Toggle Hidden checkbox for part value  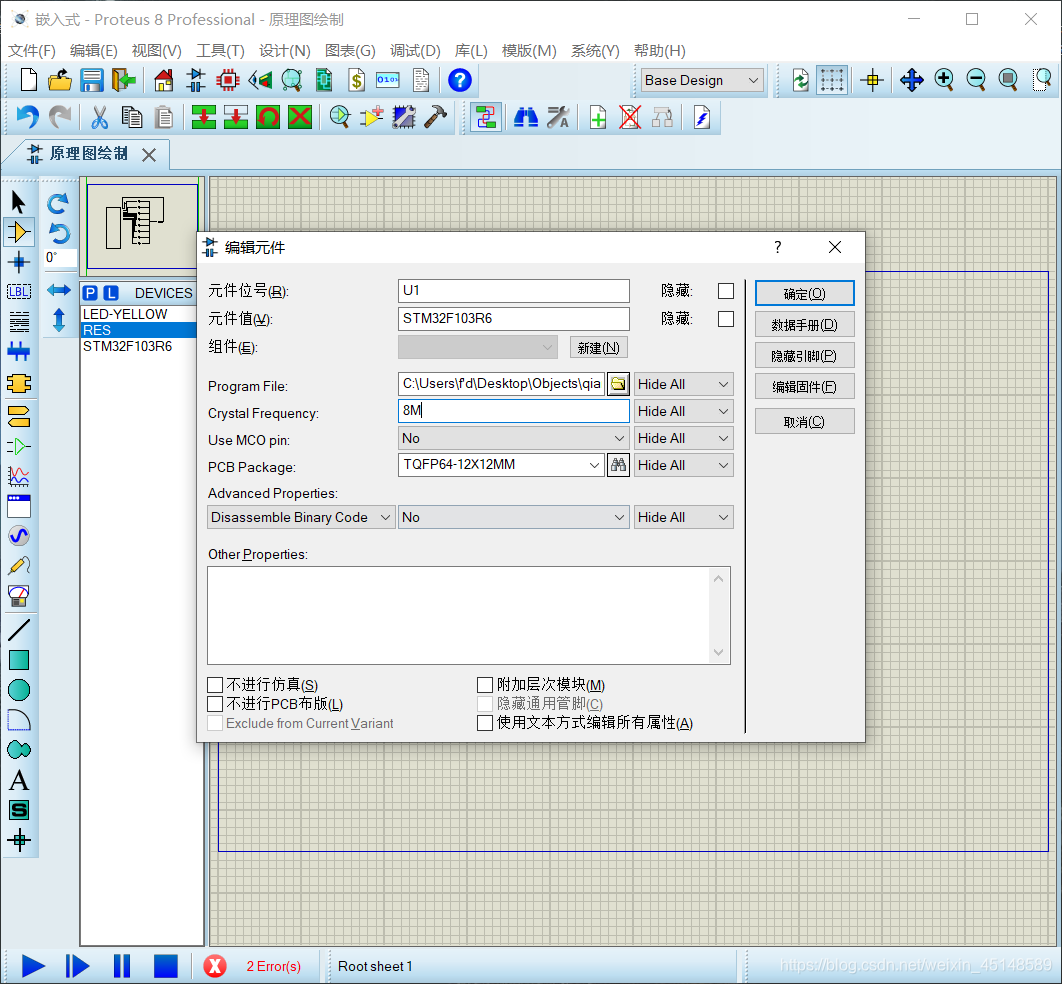(x=725, y=319)
